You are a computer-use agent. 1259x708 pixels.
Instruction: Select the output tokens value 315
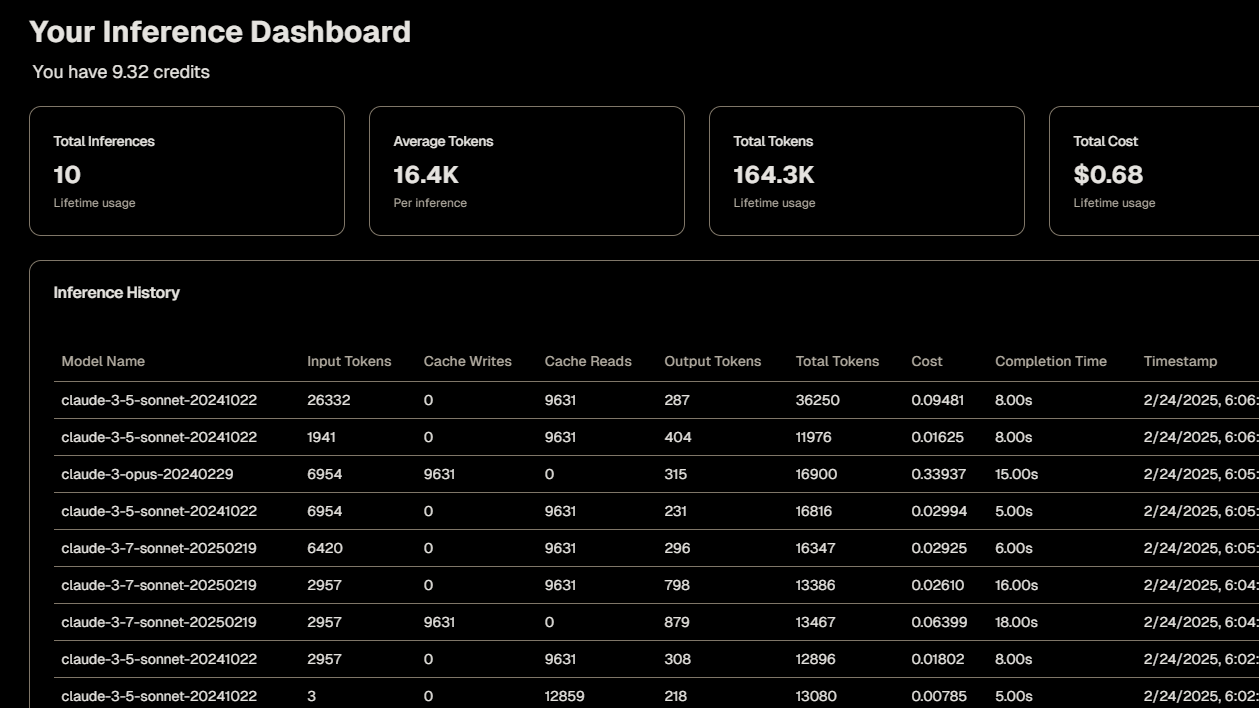[x=676, y=474]
